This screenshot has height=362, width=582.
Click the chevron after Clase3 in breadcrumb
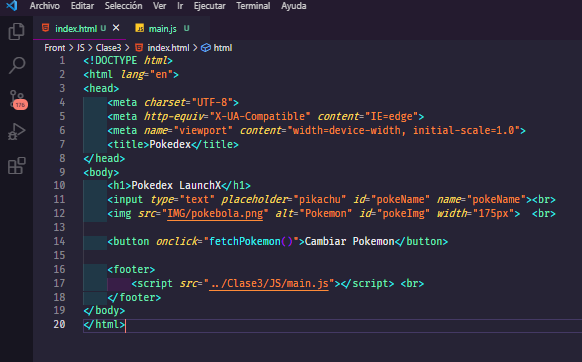(127, 48)
